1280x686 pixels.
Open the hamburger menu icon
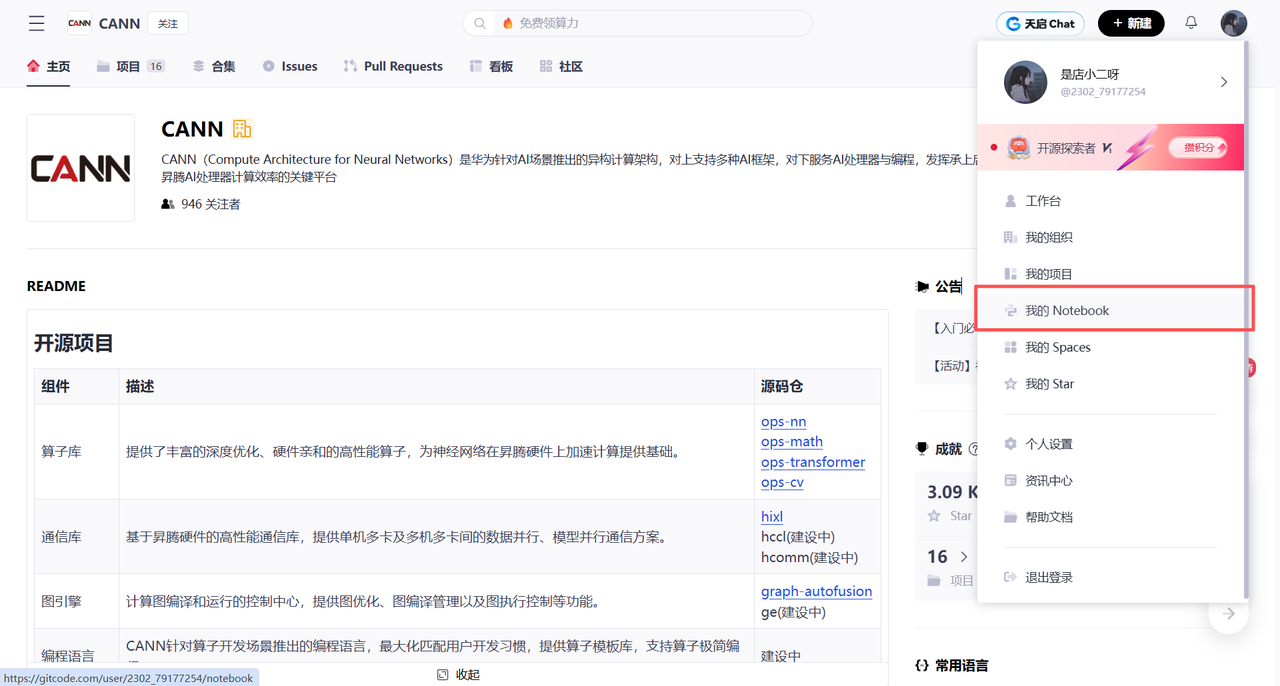click(37, 23)
